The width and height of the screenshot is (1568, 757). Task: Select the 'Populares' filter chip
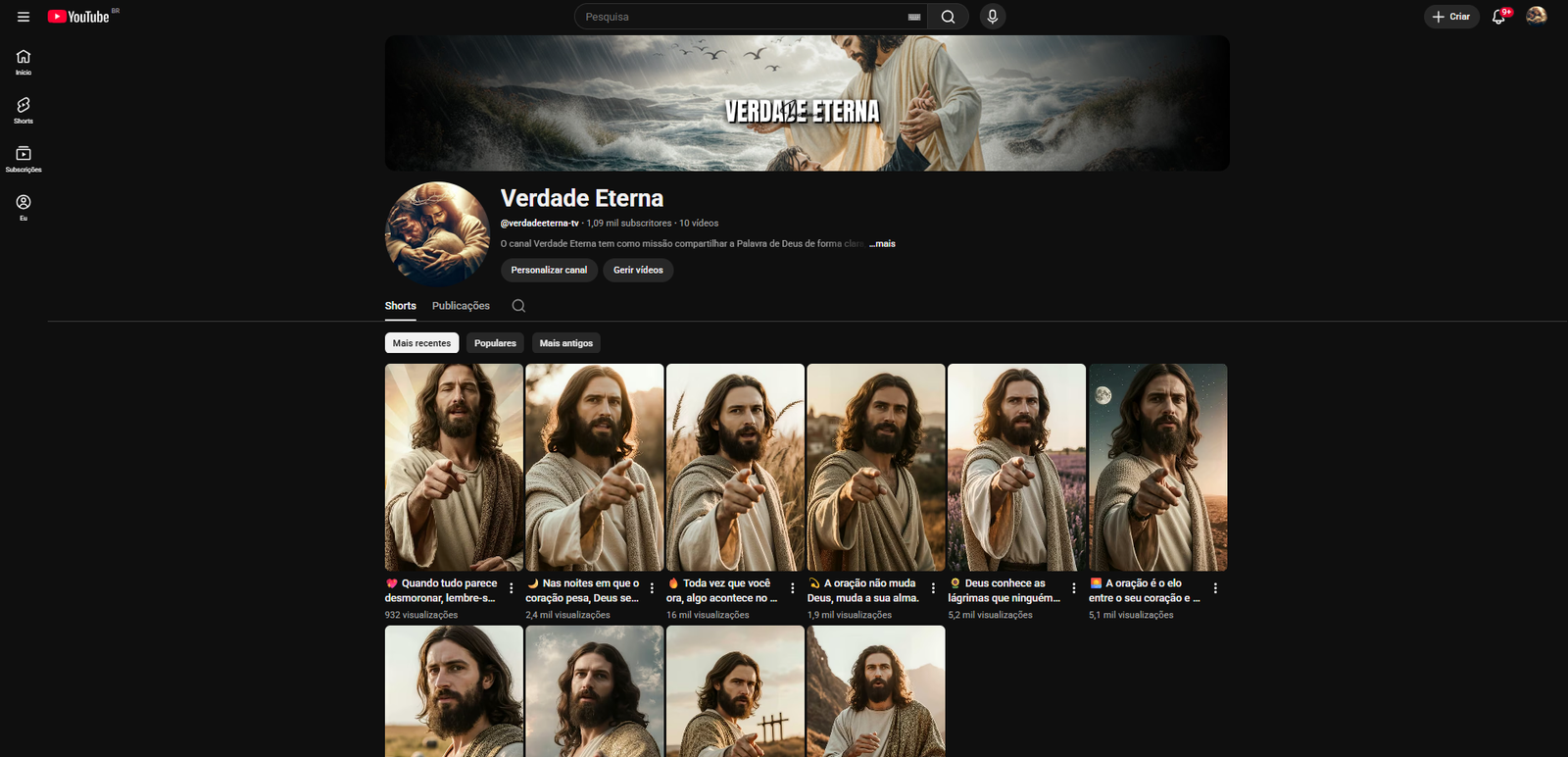495,343
